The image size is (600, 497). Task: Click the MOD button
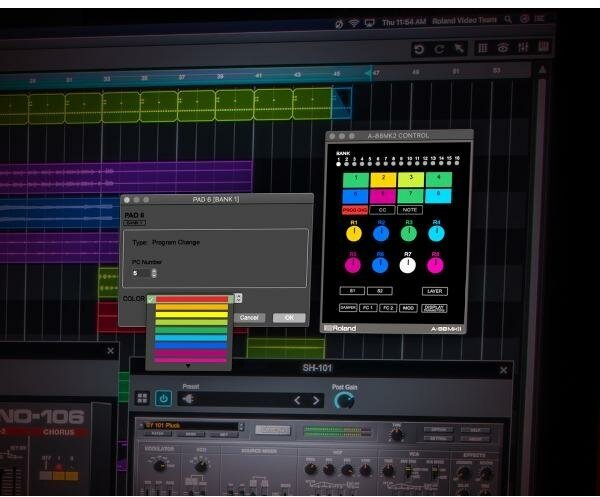click(408, 308)
